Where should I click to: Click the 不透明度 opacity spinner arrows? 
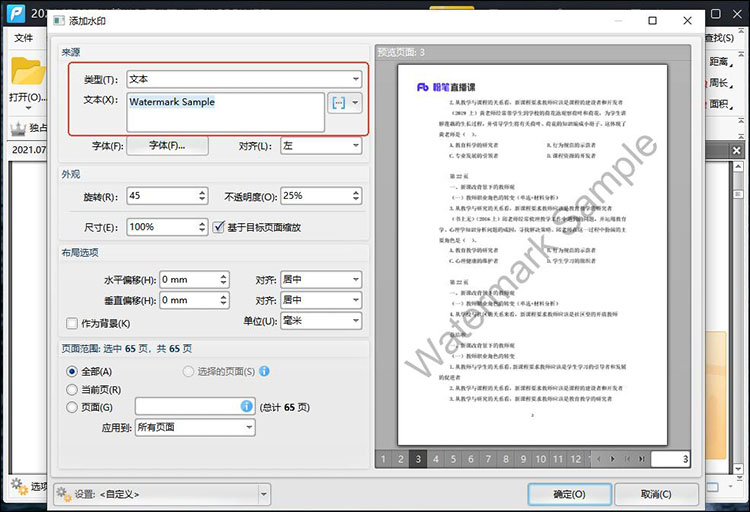point(356,196)
